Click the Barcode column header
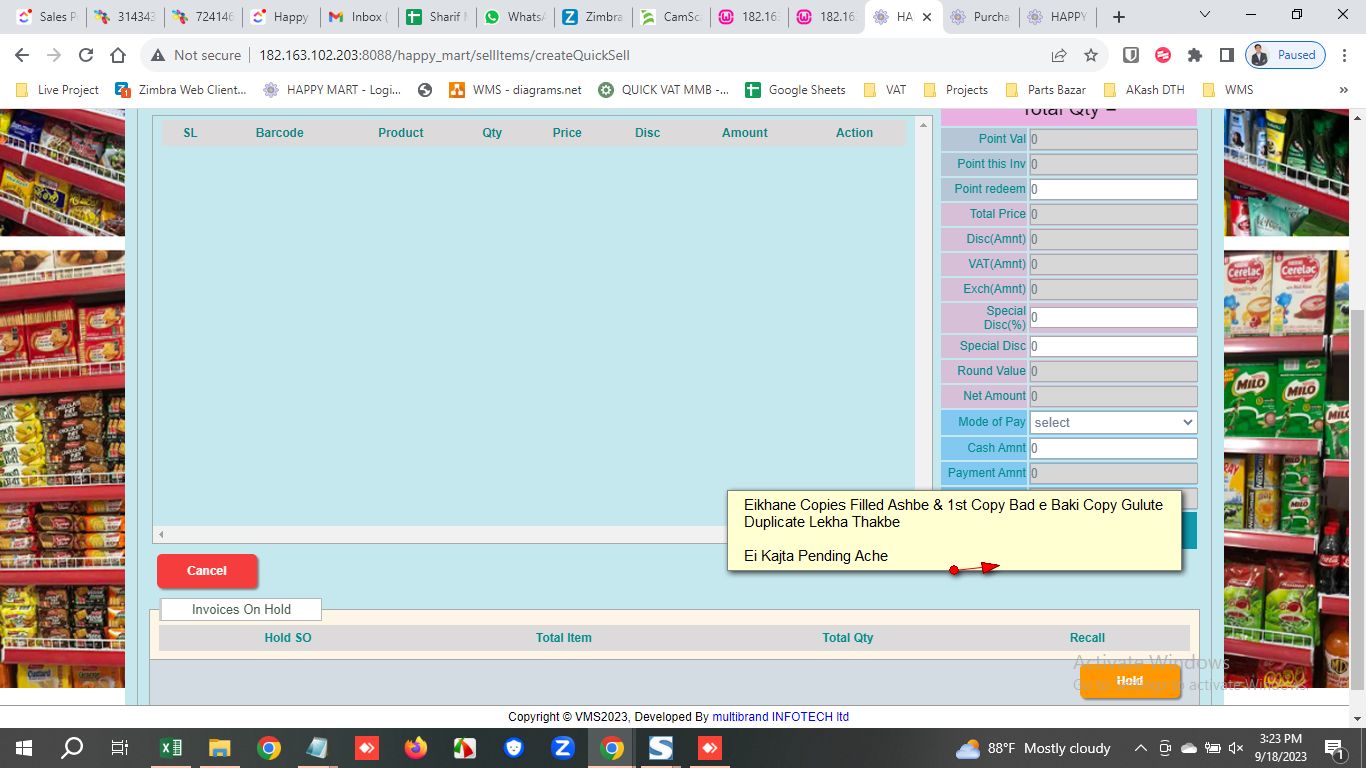The height and width of the screenshot is (768, 1366). 279,133
